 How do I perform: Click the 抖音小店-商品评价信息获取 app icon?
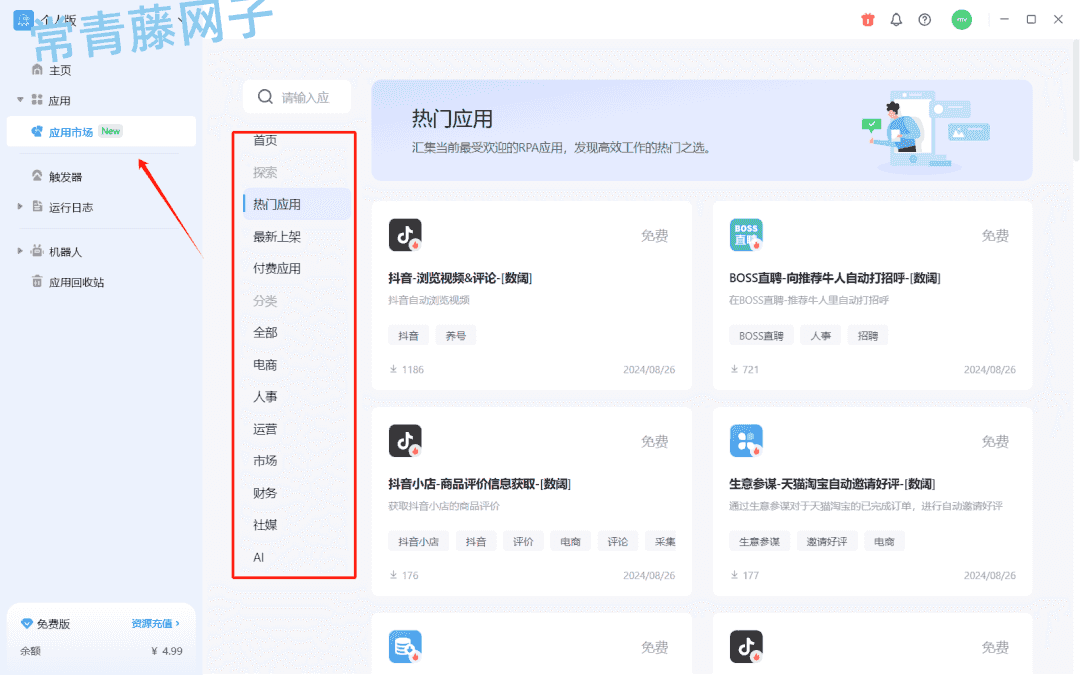405,441
